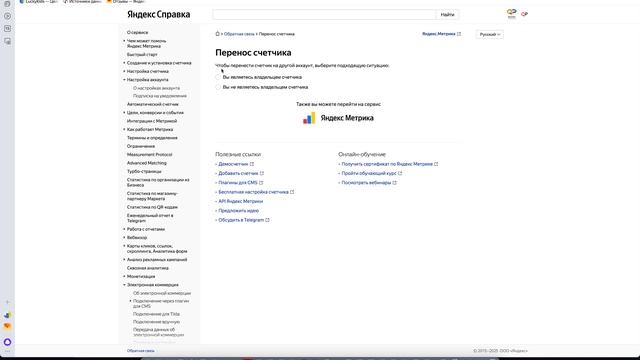Open 'Подписка на уведомления' subitem
This screenshot has height=360, width=640.
pyautogui.click(x=160, y=96)
